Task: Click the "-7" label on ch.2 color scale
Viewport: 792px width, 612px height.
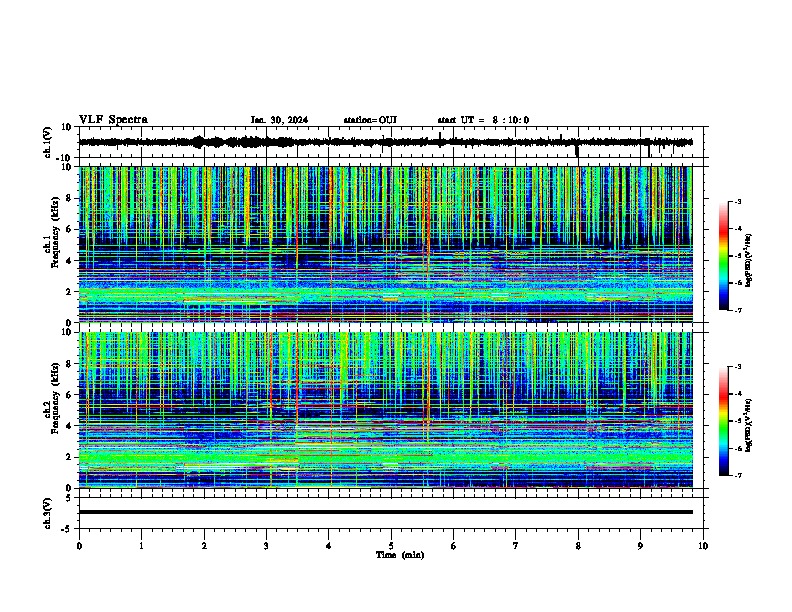Action: [737, 475]
